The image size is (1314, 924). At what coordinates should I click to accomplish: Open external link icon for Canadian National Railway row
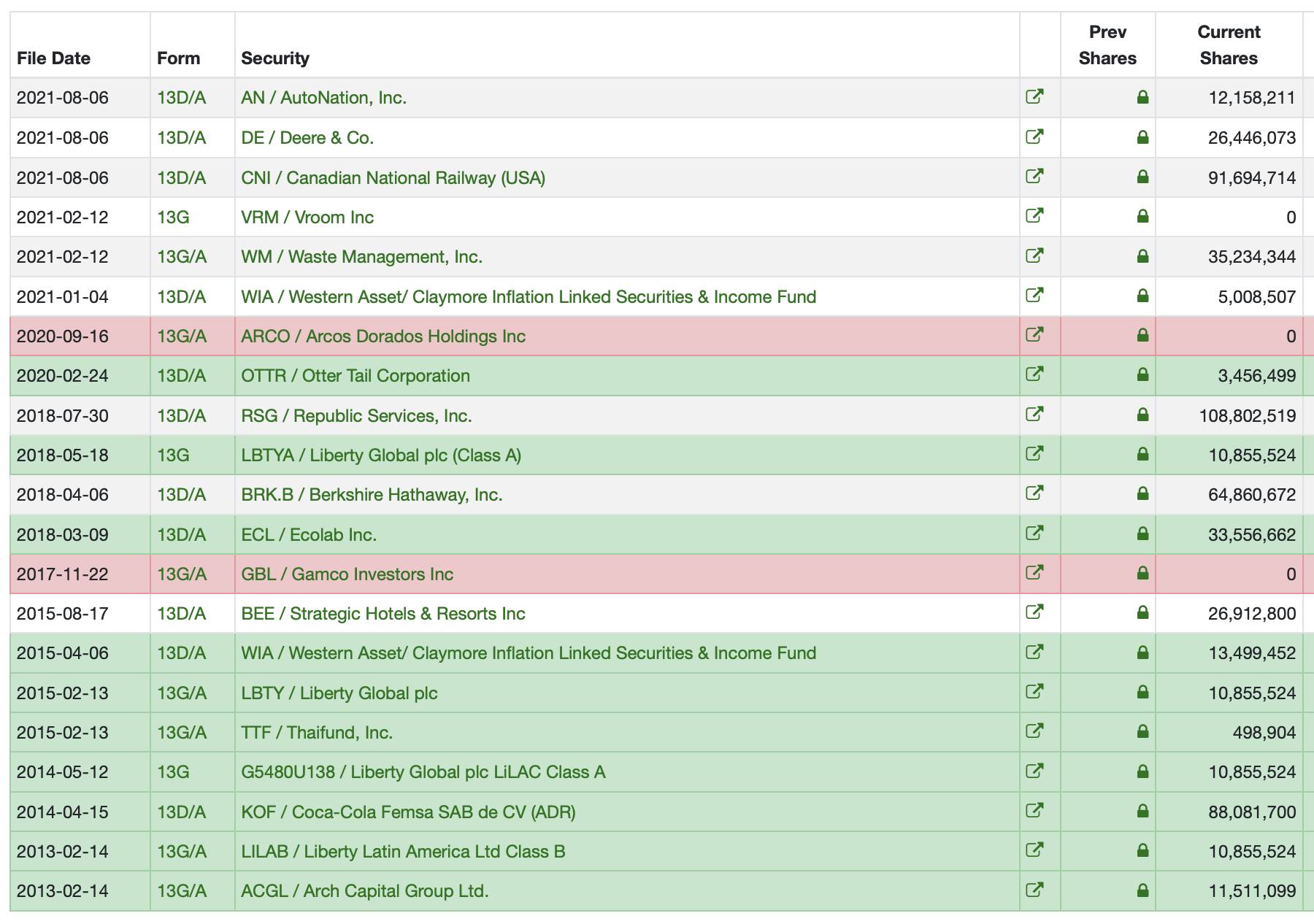(x=1034, y=176)
